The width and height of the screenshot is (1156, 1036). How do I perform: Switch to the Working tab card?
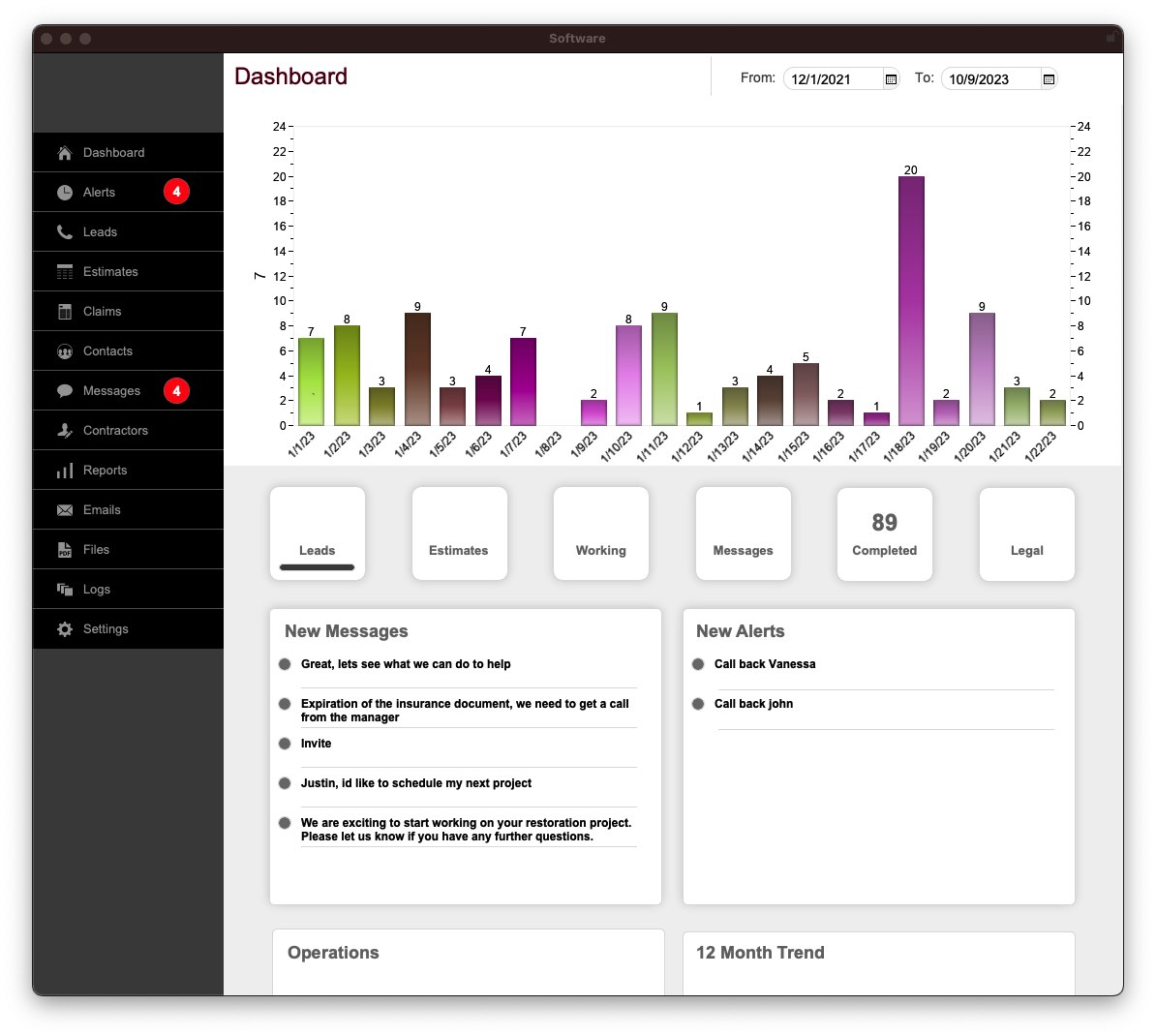click(x=601, y=534)
